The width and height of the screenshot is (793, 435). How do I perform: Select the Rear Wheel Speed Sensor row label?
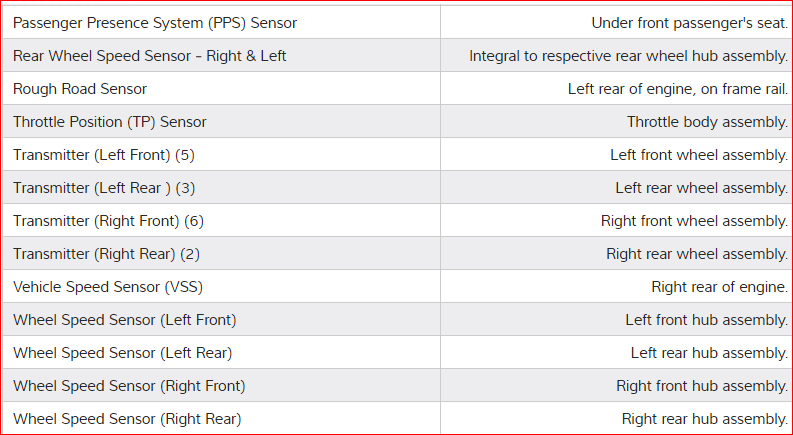150,56
